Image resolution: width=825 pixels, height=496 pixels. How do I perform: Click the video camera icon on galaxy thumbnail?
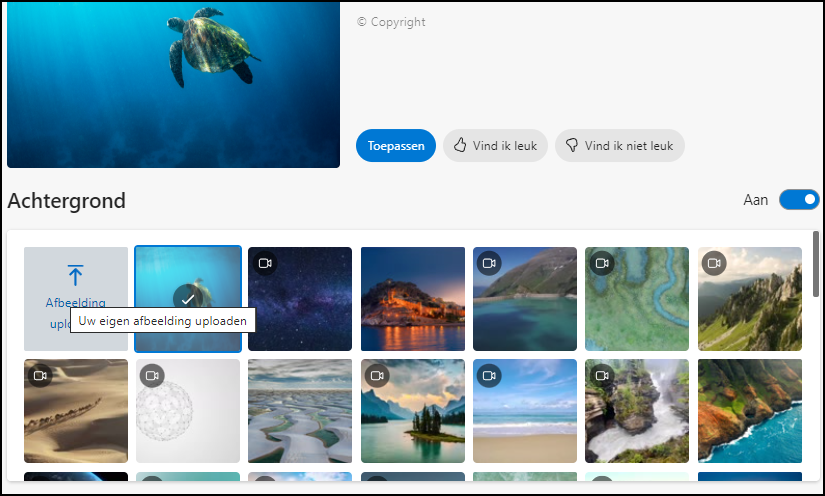tap(265, 263)
